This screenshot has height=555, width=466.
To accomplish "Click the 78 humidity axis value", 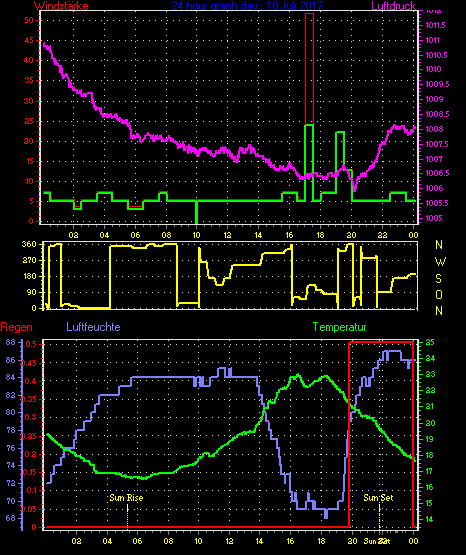I will pyautogui.click(x=11, y=430).
